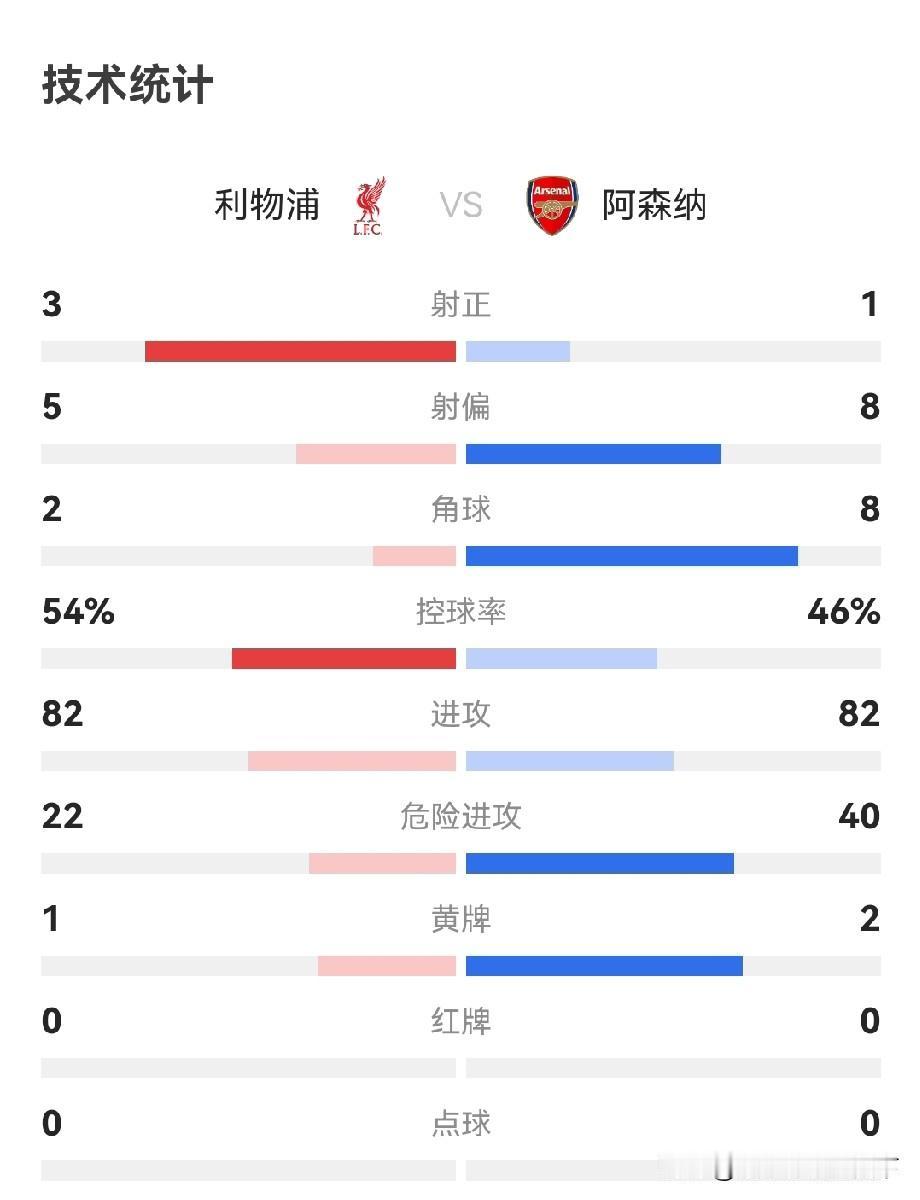Click the VS text between teams

(461, 206)
